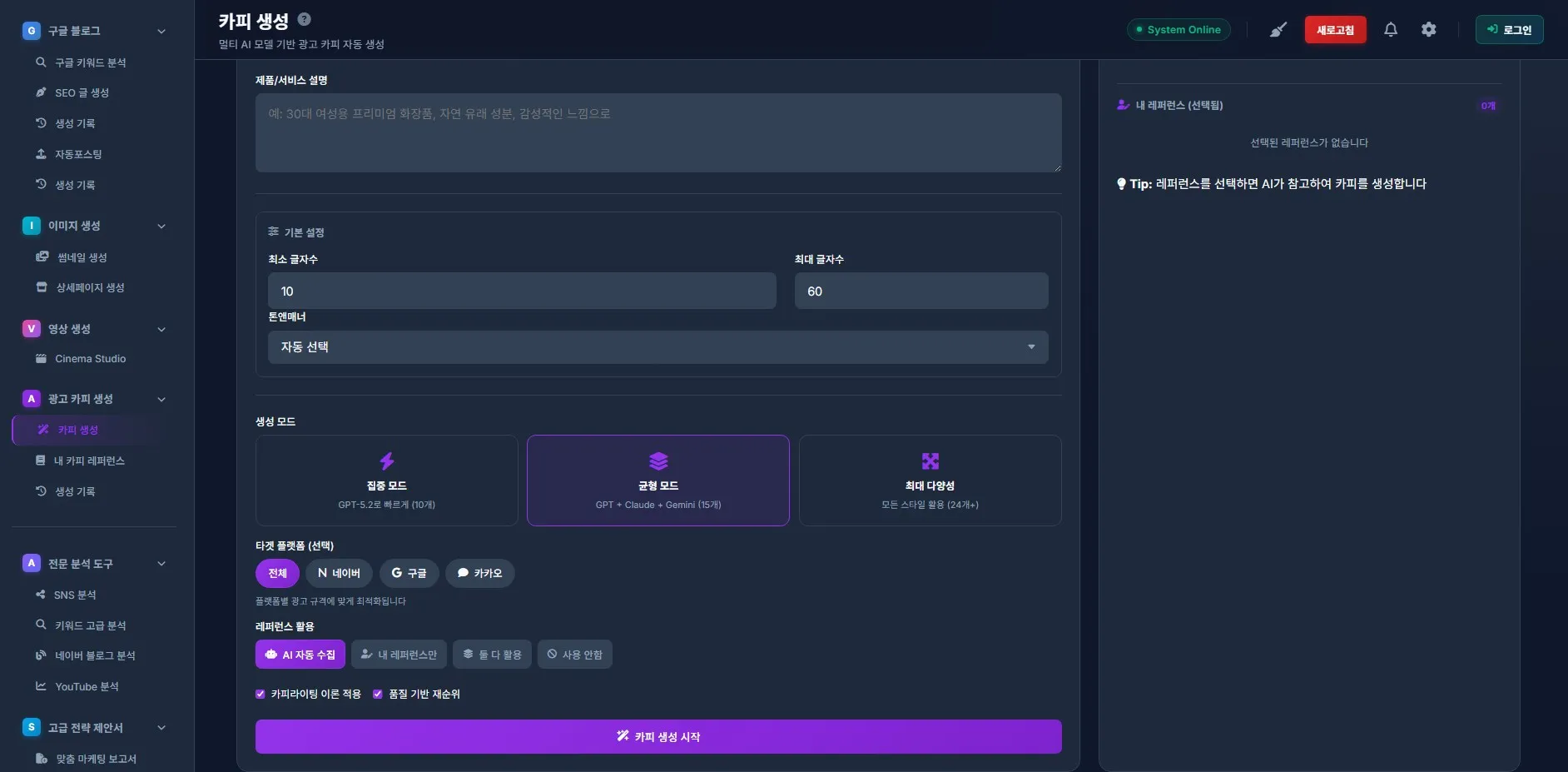The height and width of the screenshot is (772, 1568).
Task: Click the red 새로고침 button
Action: (1335, 30)
